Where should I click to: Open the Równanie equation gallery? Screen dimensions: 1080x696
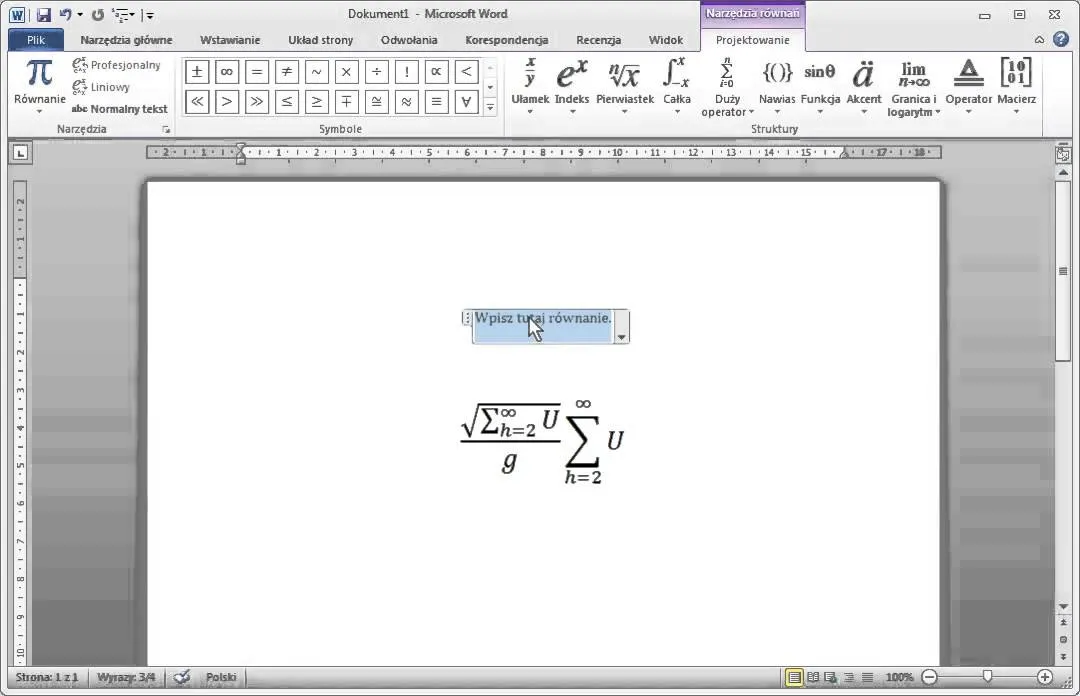(x=39, y=85)
